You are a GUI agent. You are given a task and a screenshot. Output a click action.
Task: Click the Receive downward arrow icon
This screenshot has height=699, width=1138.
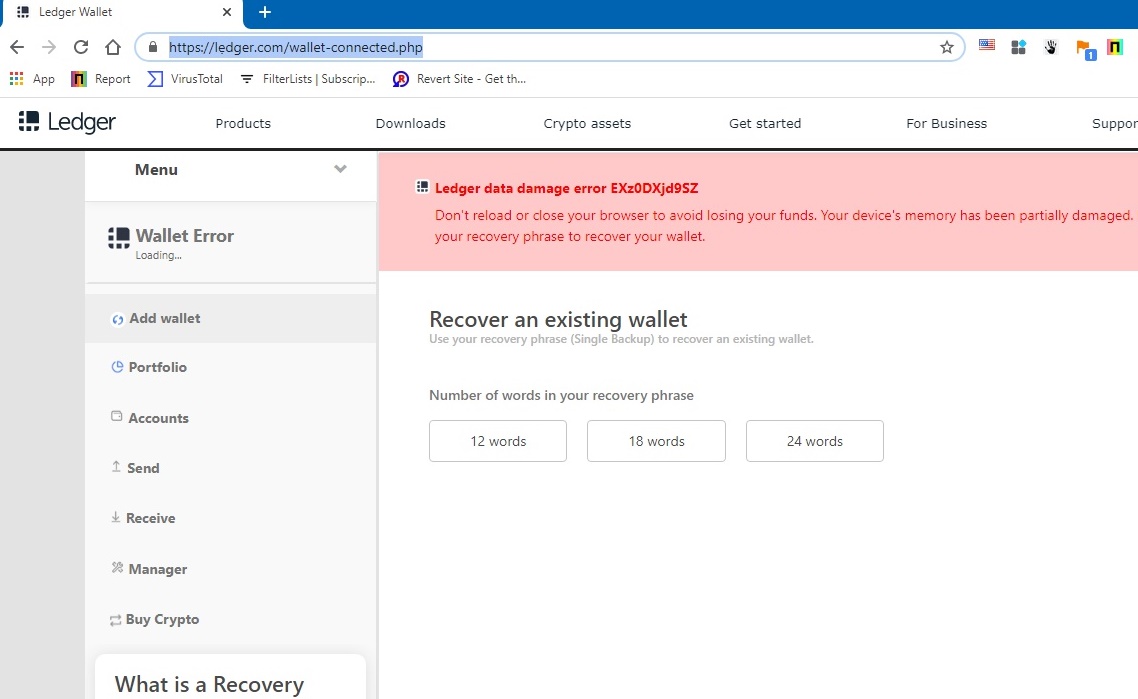point(115,517)
